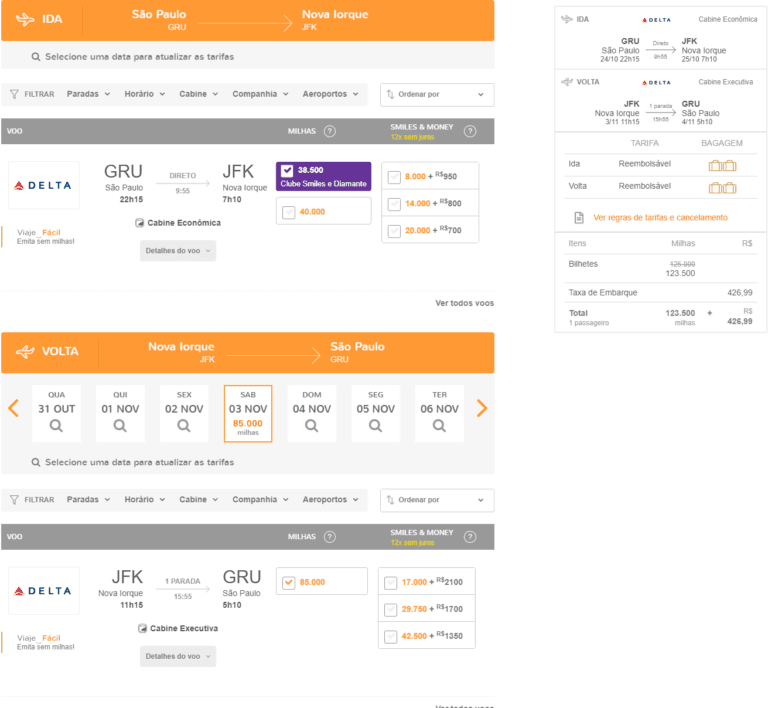Select the SAB 03 NOV date tab
768x708 pixels.
pyautogui.click(x=248, y=413)
